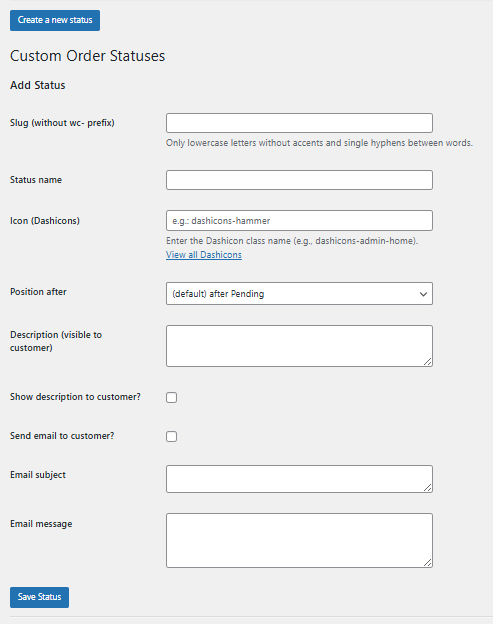The height and width of the screenshot is (624, 493).
Task: Click the Send email to customer? label text
Action: [62, 436]
